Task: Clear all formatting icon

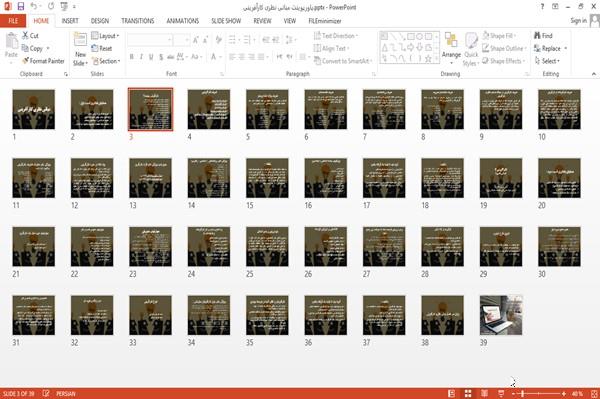Action: pos(218,40)
